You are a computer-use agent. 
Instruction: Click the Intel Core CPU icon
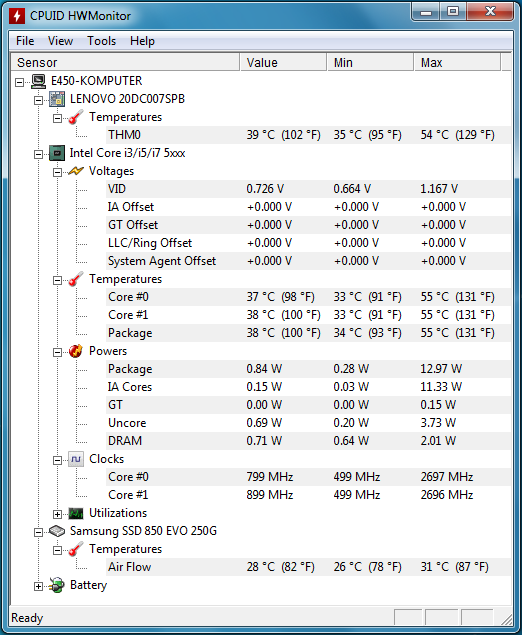pyautogui.click(x=57, y=153)
